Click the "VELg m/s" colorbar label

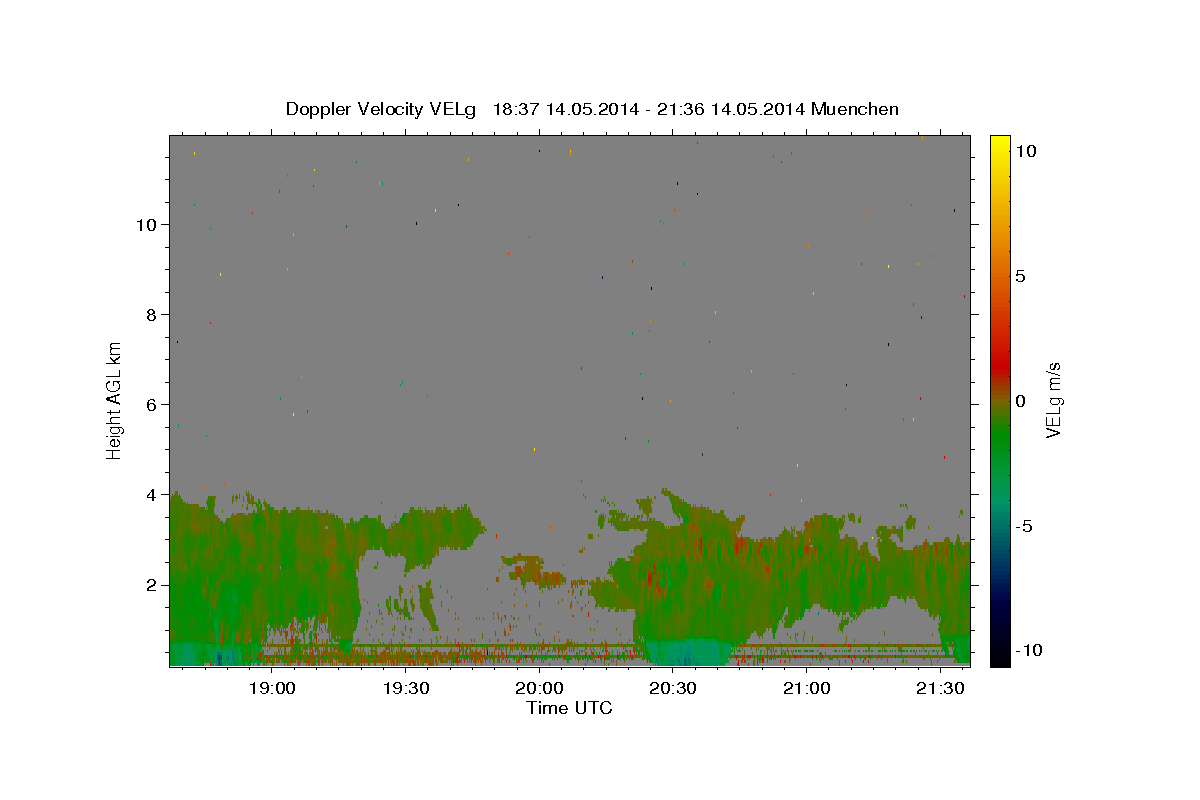pos(1053,401)
